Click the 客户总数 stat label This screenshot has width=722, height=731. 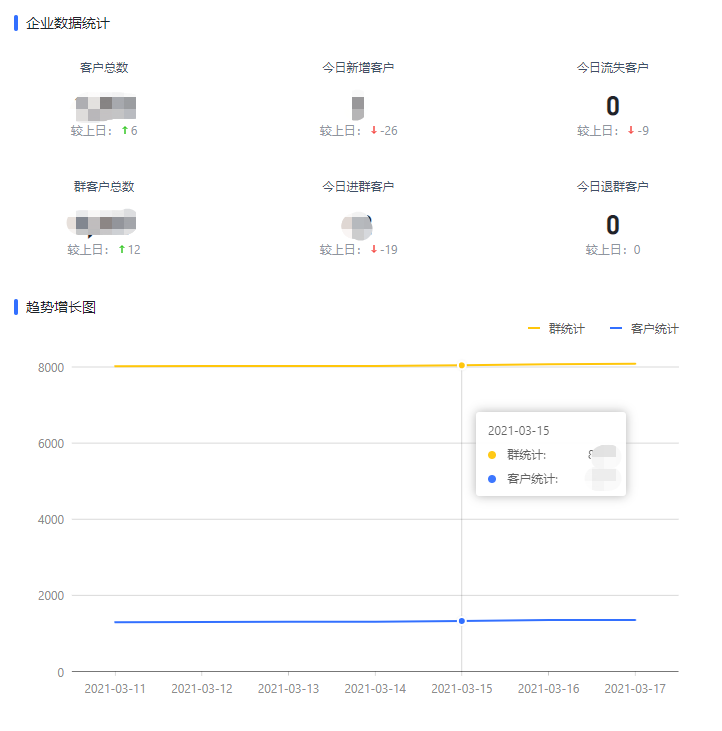pos(104,68)
